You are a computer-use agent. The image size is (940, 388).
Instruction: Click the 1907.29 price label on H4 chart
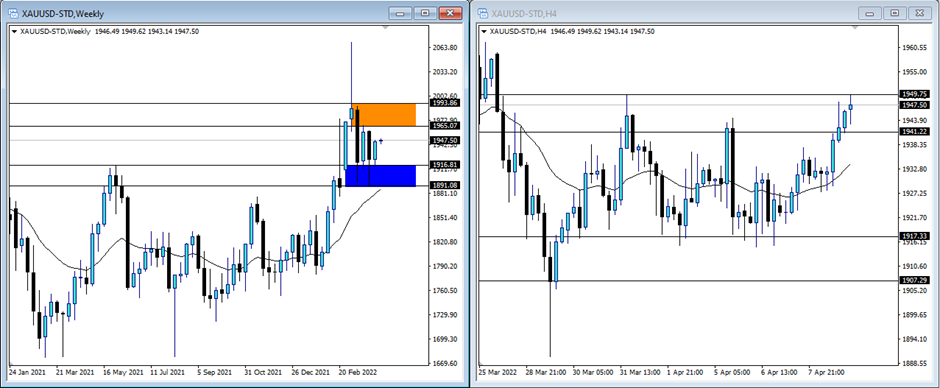click(x=915, y=280)
